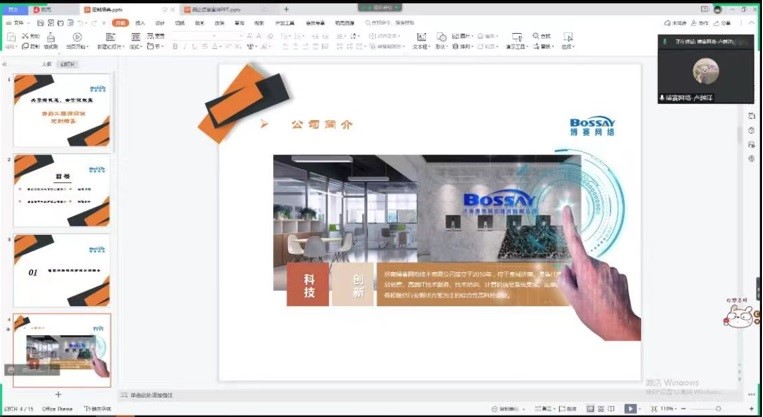The width and height of the screenshot is (763, 417).
Task: Select slide 2 thumbnail in the panel
Action: (x=62, y=190)
